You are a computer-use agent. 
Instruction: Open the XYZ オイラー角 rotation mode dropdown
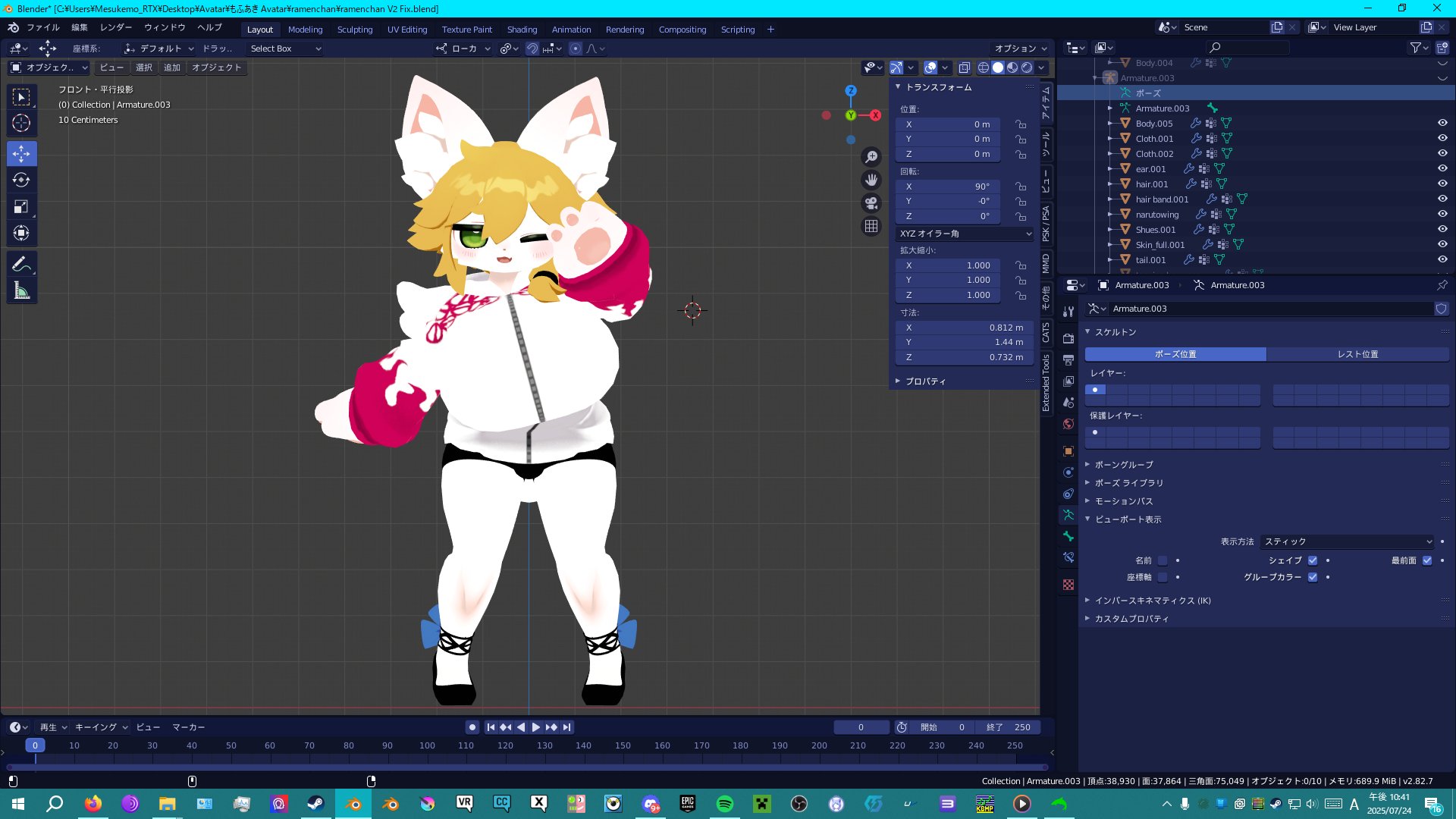point(965,234)
